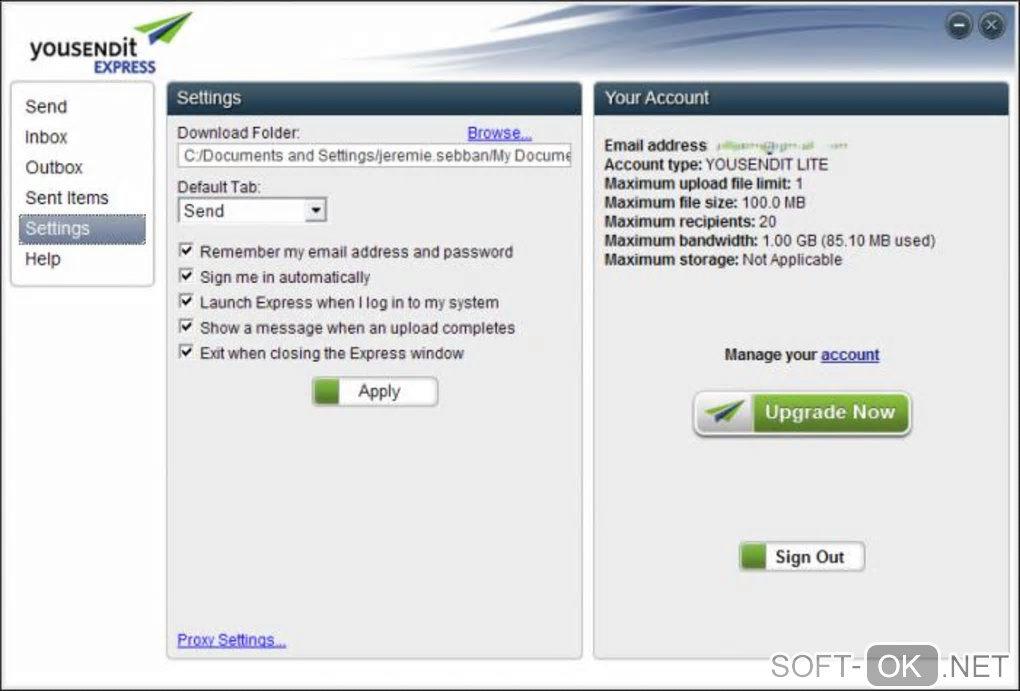This screenshot has height=691, width=1020.
Task: Click Maximum upload file limit: 1 text
Action: click(704, 183)
